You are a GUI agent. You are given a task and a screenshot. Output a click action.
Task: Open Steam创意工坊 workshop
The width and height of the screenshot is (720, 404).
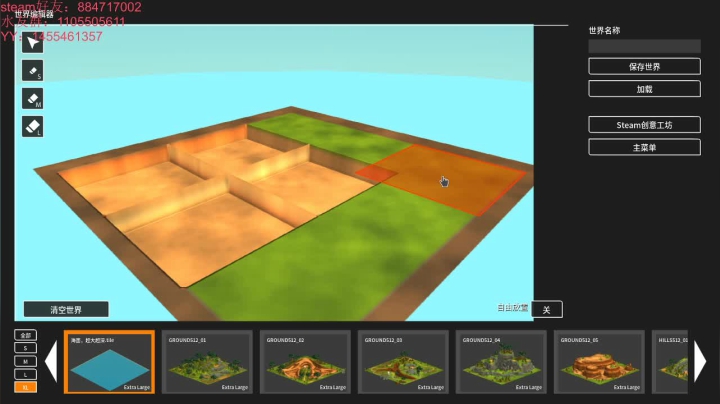pos(644,125)
